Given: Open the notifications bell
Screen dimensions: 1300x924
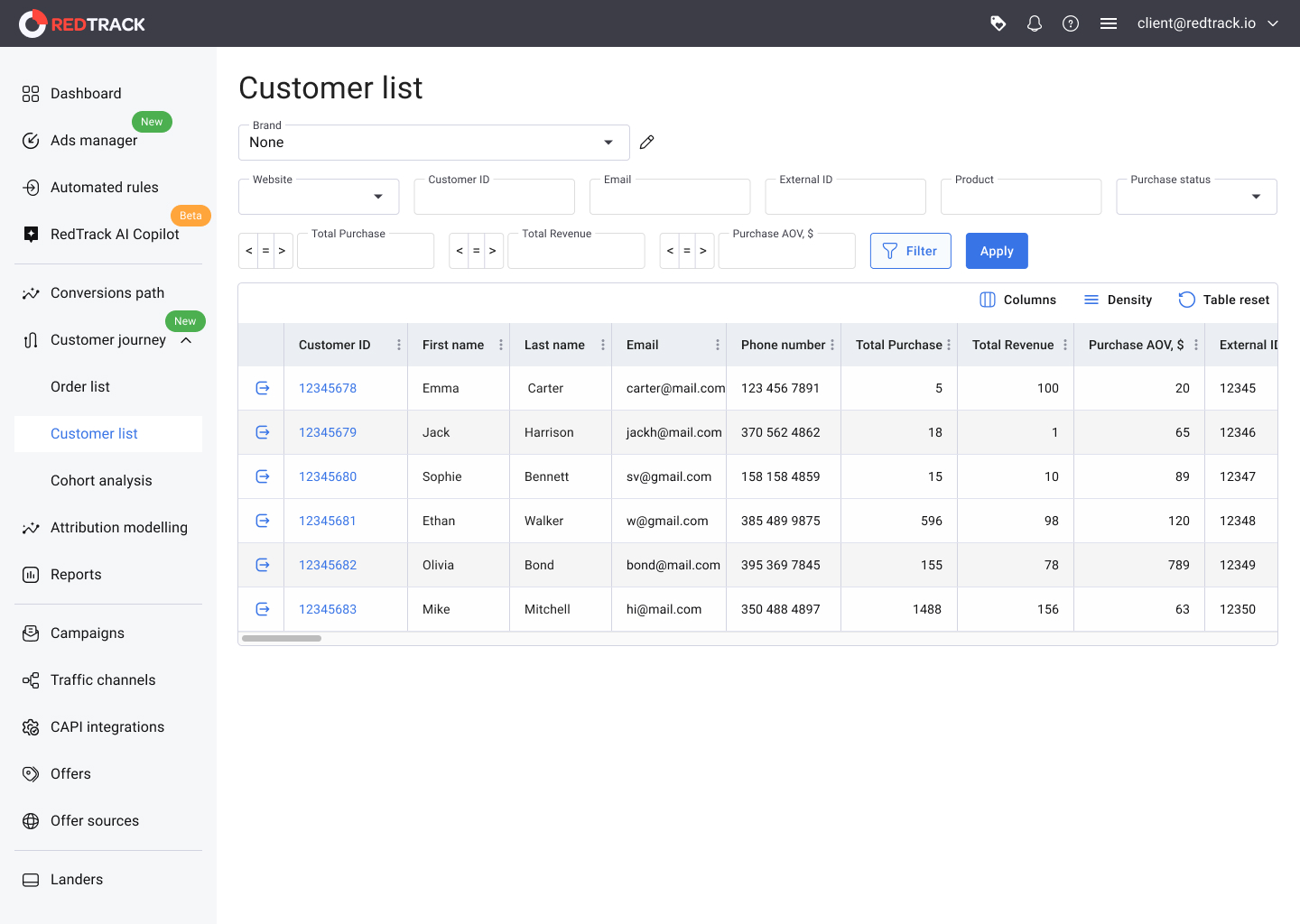Looking at the screenshot, I should 1035,23.
